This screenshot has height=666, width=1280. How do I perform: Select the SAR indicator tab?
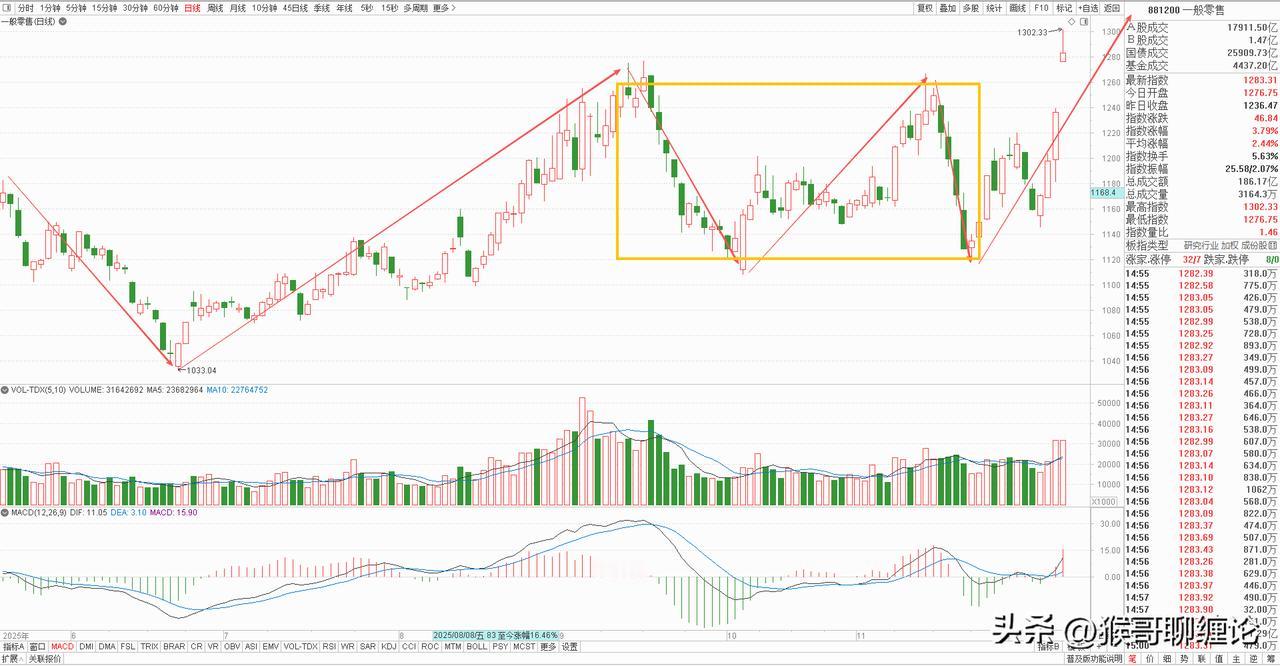[367, 646]
